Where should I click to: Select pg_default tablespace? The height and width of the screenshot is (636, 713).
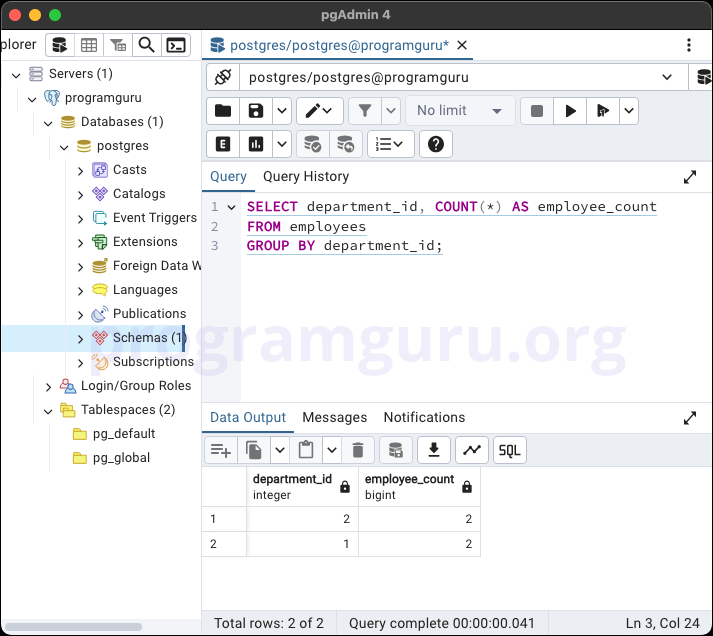click(x=124, y=434)
